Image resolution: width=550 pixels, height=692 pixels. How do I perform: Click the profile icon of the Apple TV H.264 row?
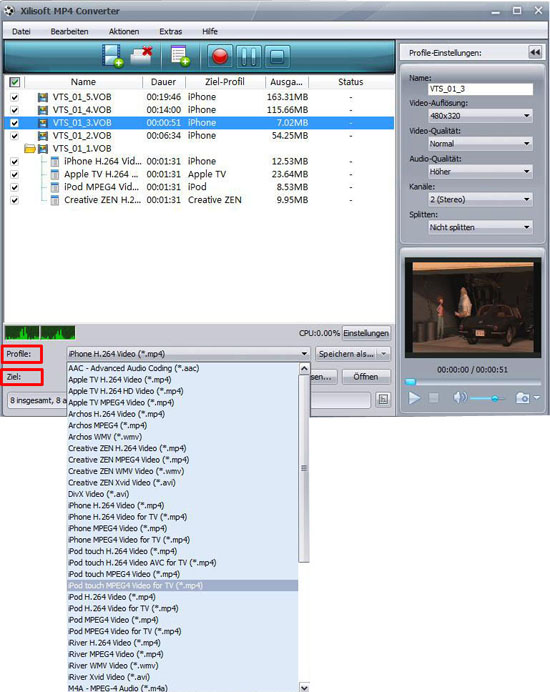(55, 174)
